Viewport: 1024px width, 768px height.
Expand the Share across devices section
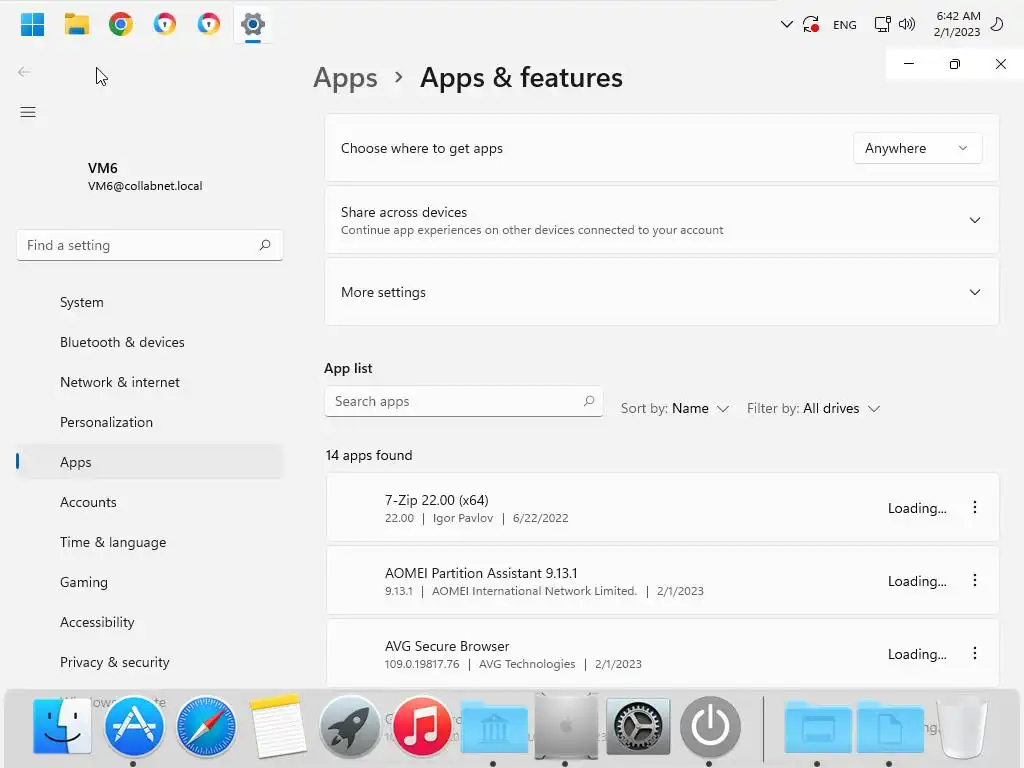coord(662,220)
